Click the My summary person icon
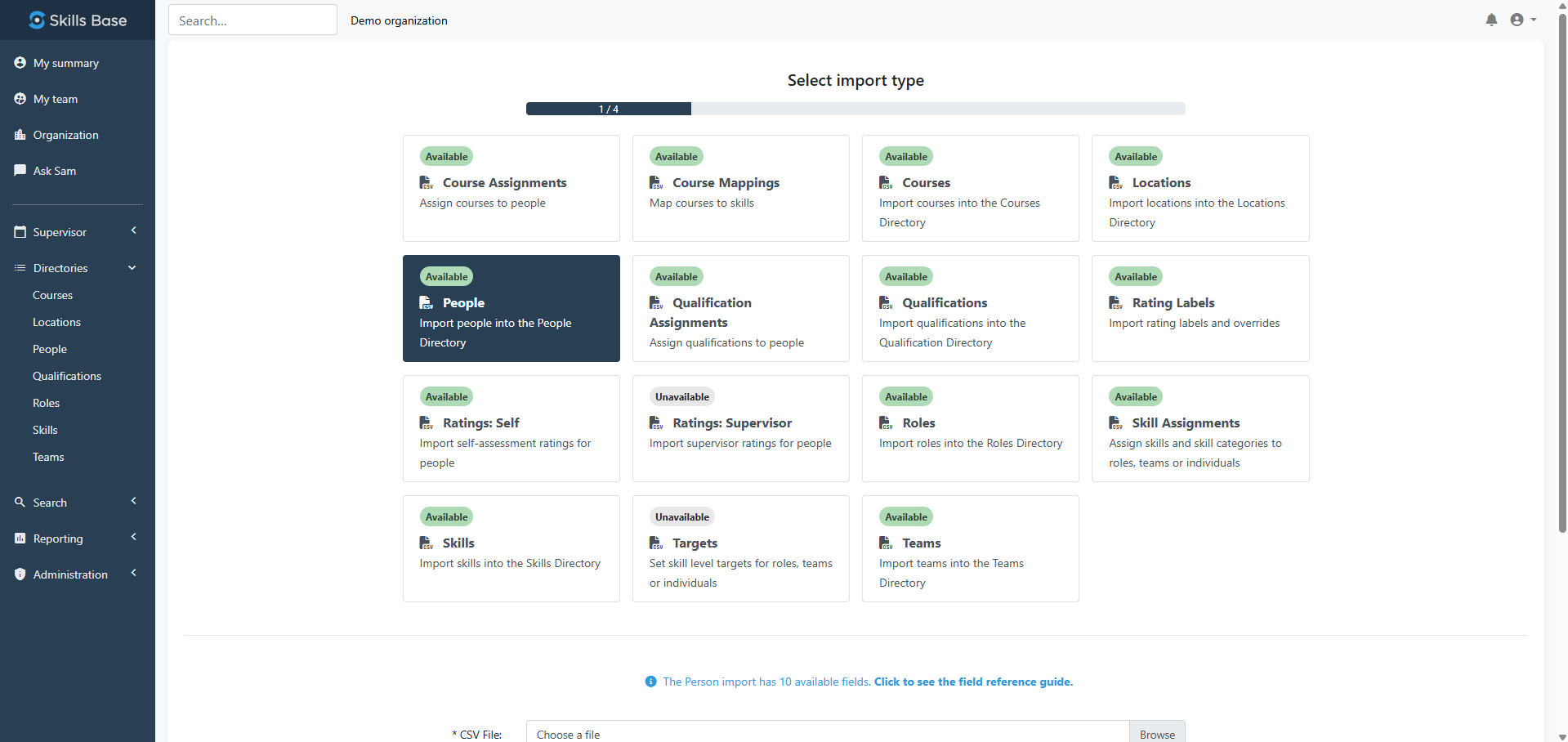 (20, 63)
